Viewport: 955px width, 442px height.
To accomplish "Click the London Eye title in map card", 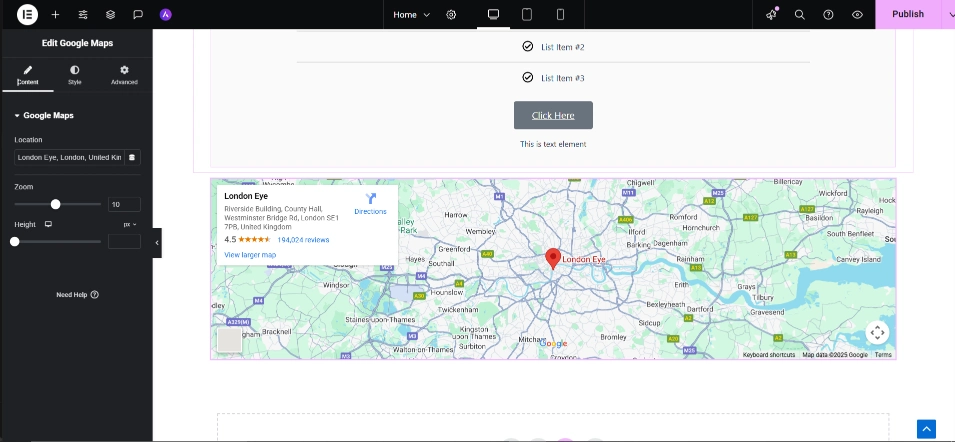I will coord(246,196).
